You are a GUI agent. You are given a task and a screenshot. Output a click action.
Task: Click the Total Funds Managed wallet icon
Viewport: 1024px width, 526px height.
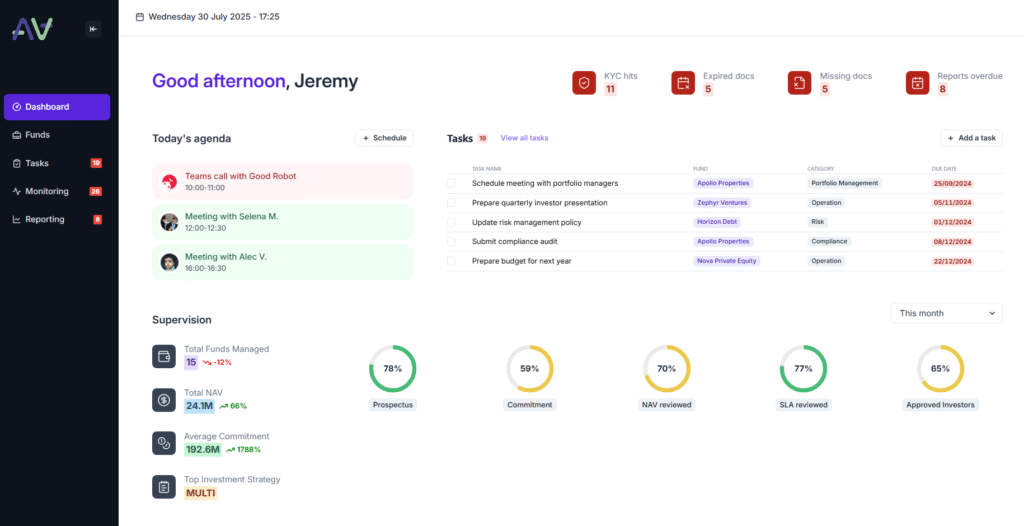click(x=164, y=356)
